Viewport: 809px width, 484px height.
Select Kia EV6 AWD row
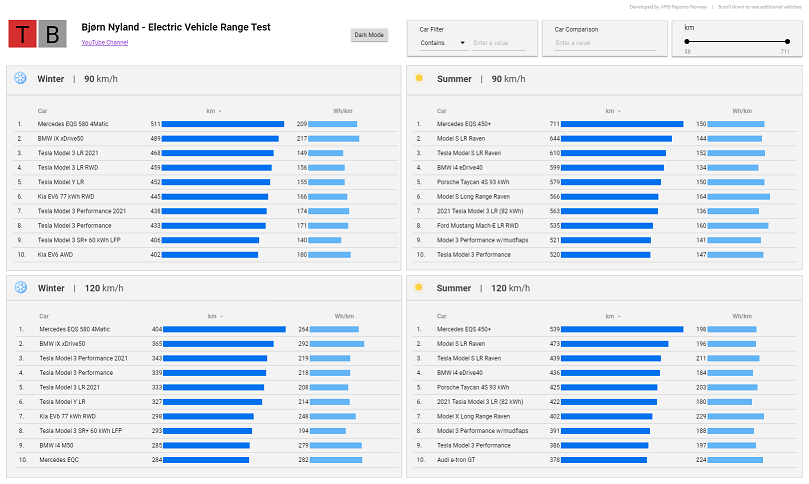[206, 254]
